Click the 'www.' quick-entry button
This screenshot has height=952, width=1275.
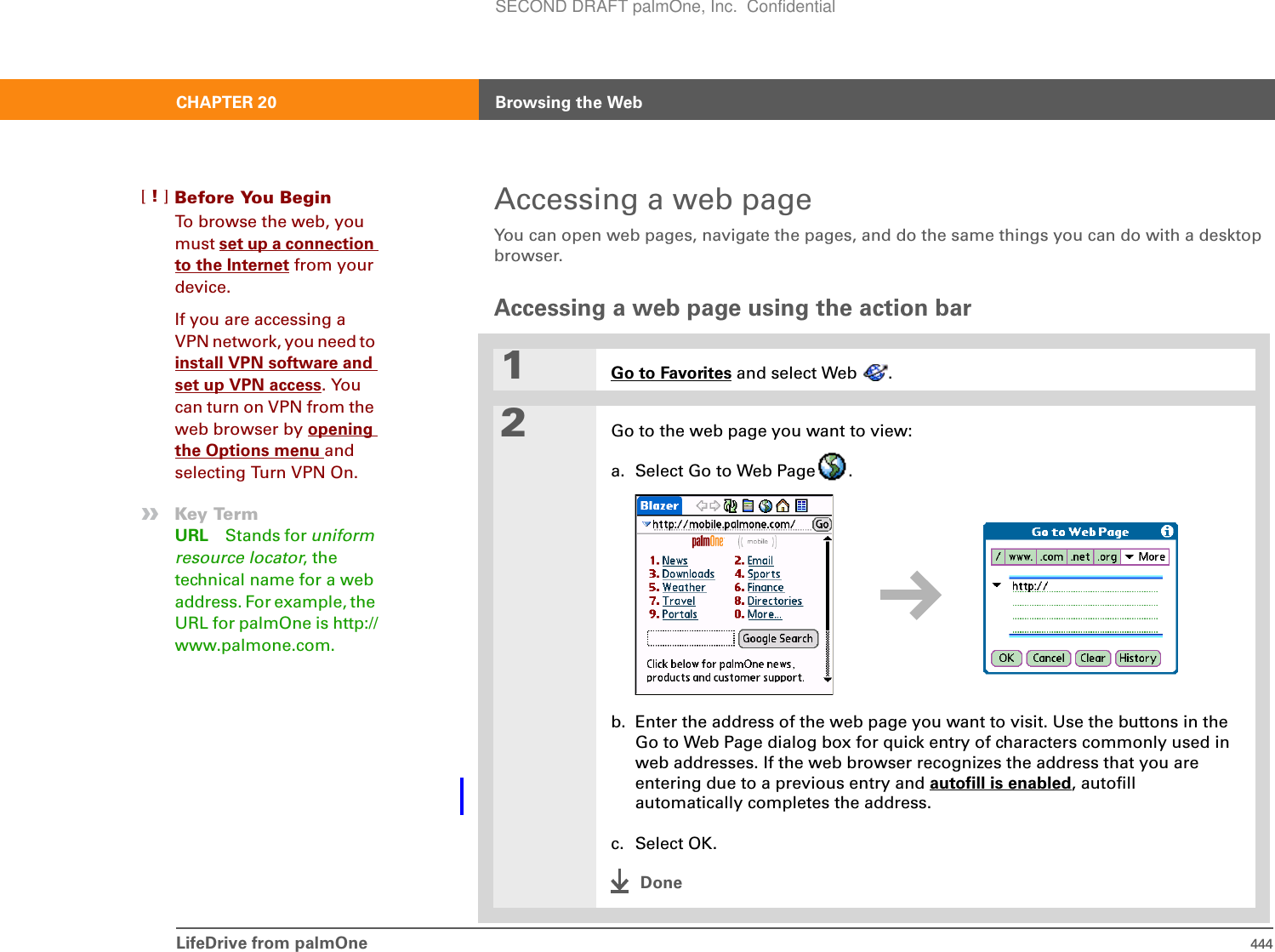(1022, 556)
